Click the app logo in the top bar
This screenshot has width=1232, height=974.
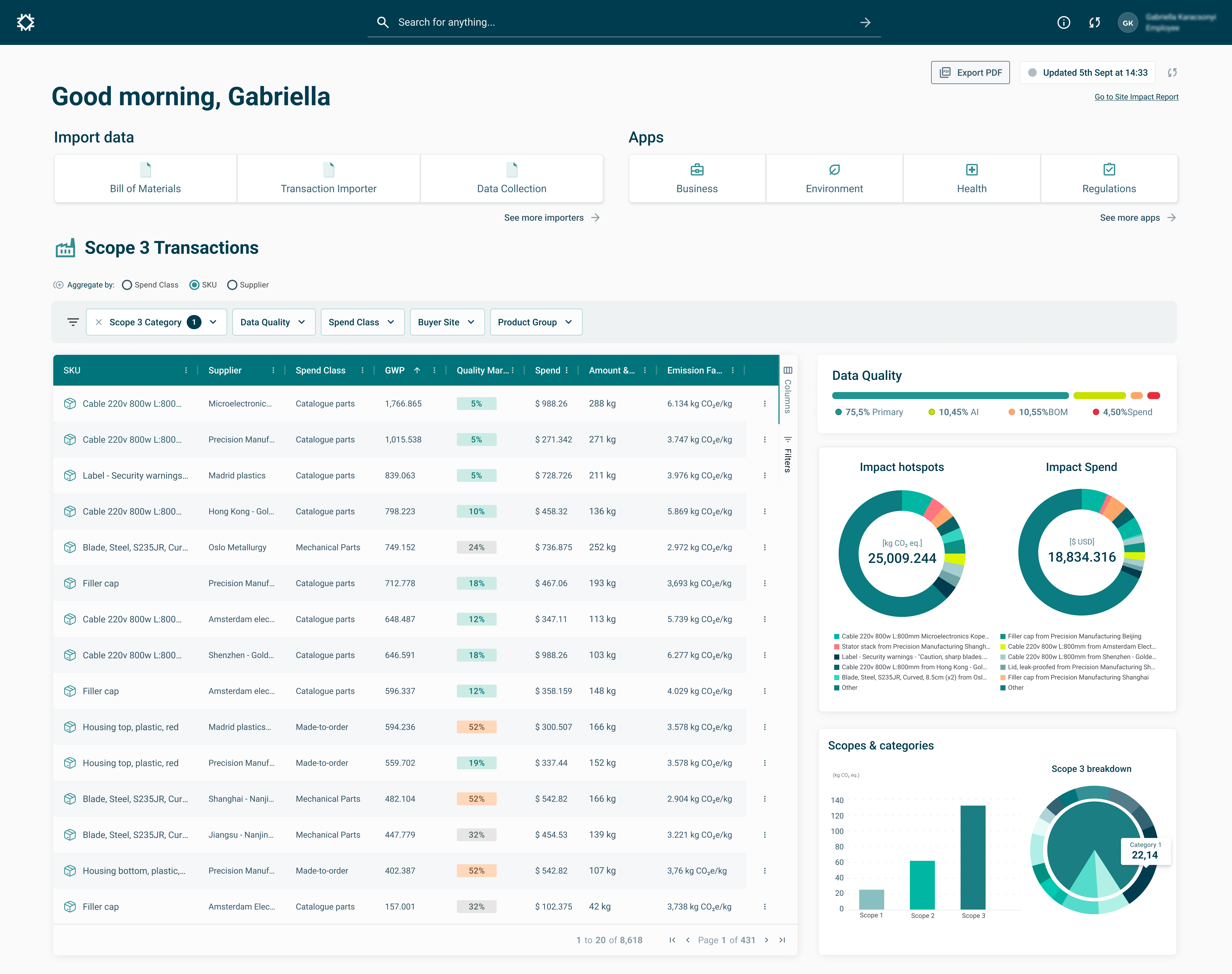26,22
